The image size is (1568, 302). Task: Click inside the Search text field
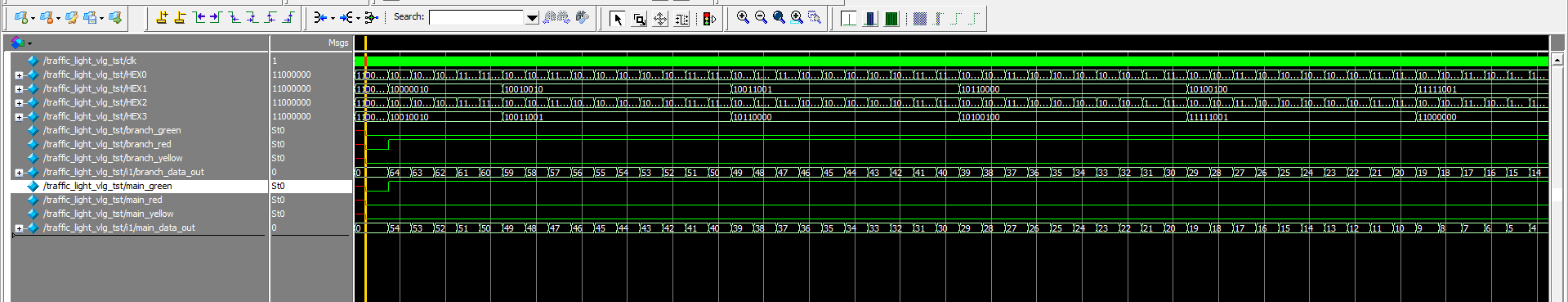pyautogui.click(x=476, y=17)
